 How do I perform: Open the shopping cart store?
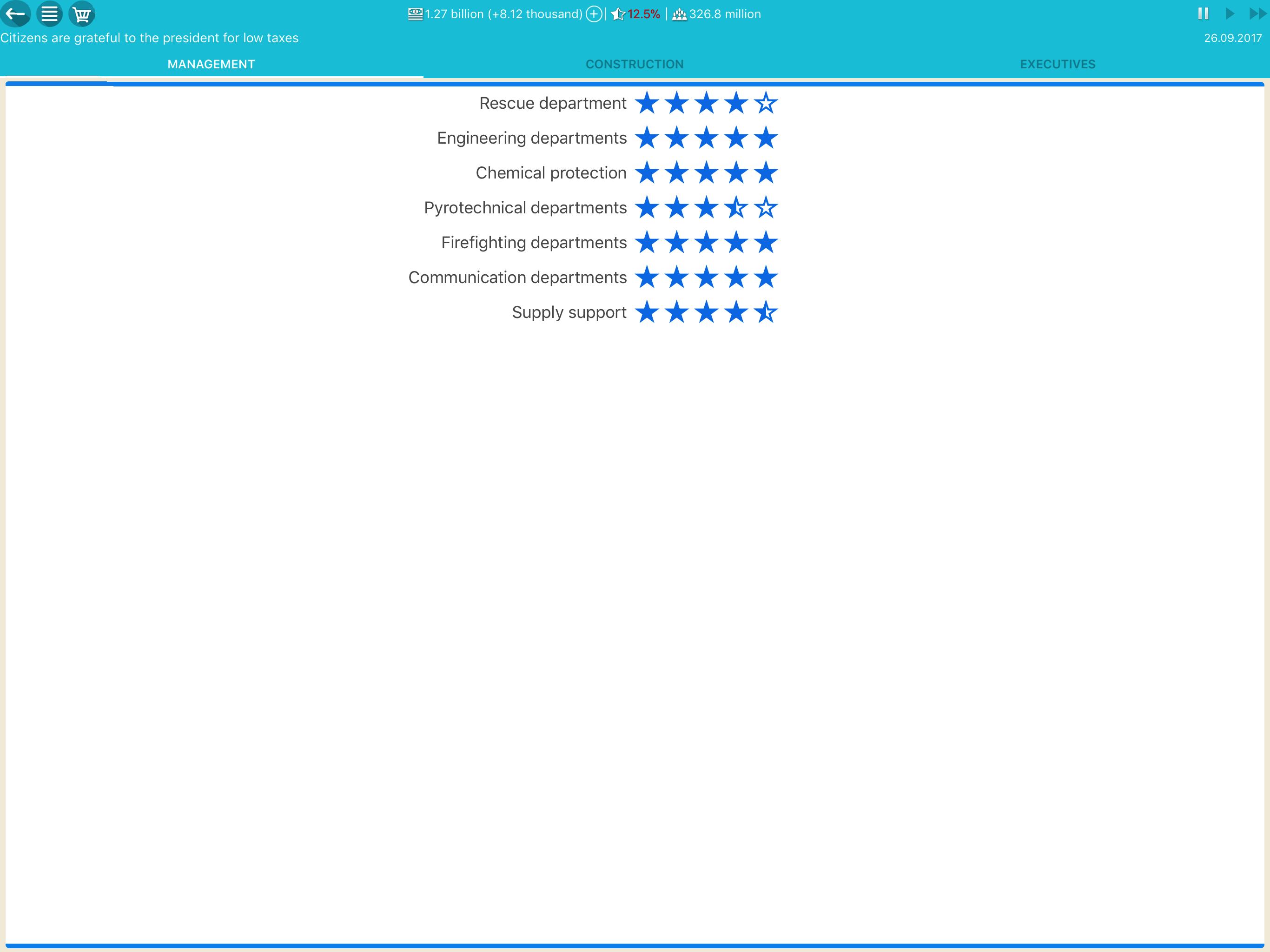(82, 14)
